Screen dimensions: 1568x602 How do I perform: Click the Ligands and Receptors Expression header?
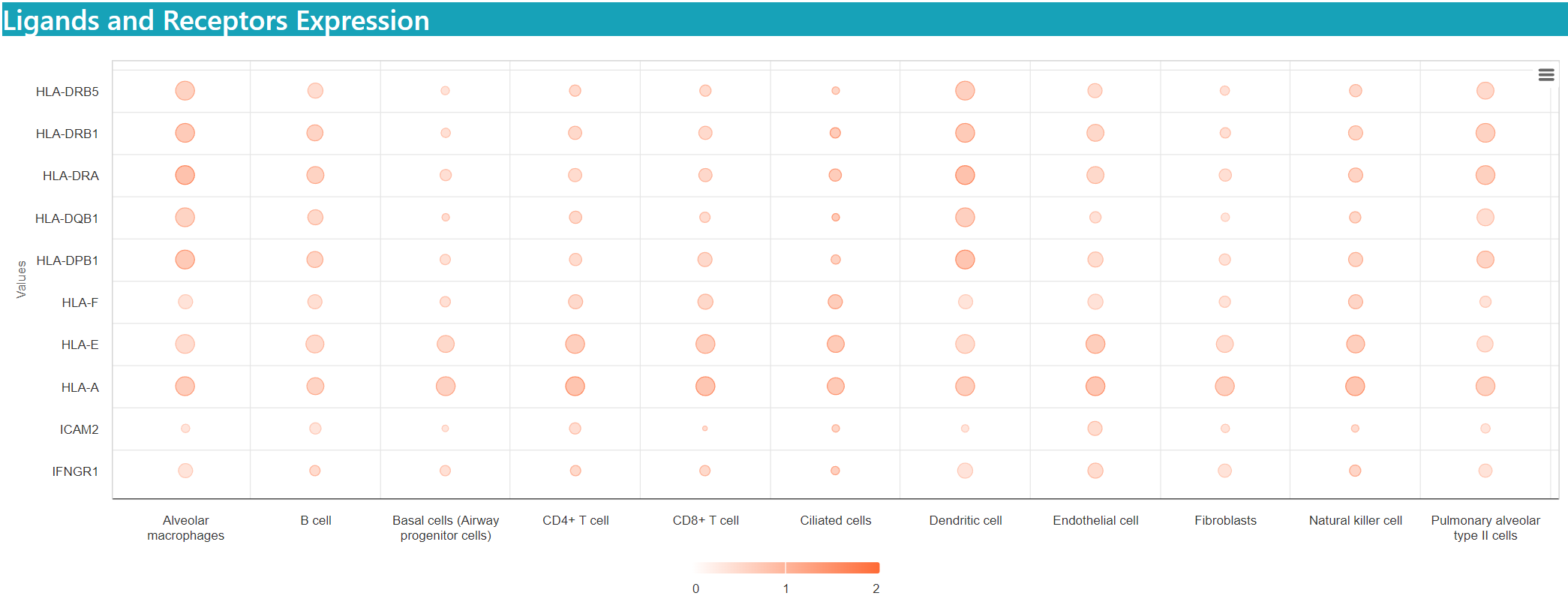click(x=216, y=20)
